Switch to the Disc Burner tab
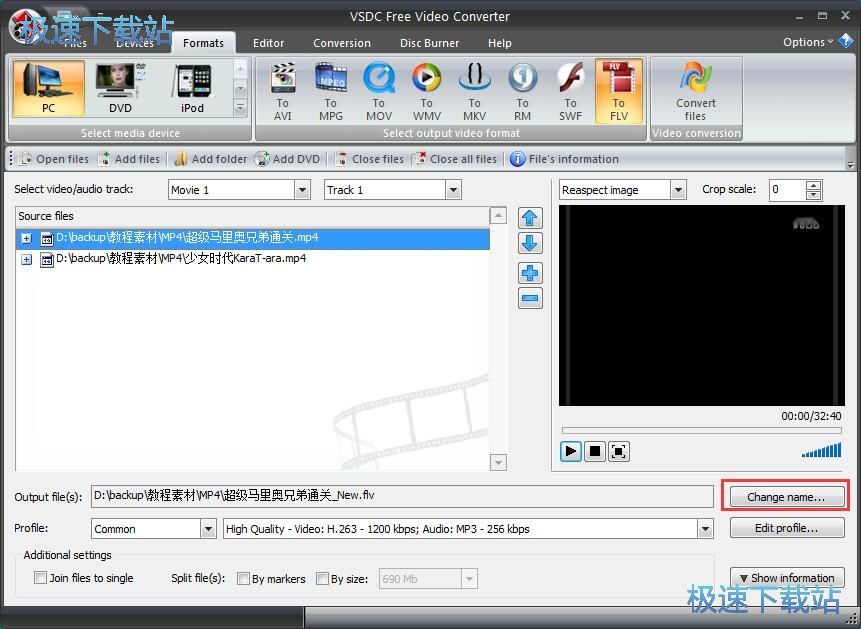Viewport: 861px width, 629px height. pos(429,43)
